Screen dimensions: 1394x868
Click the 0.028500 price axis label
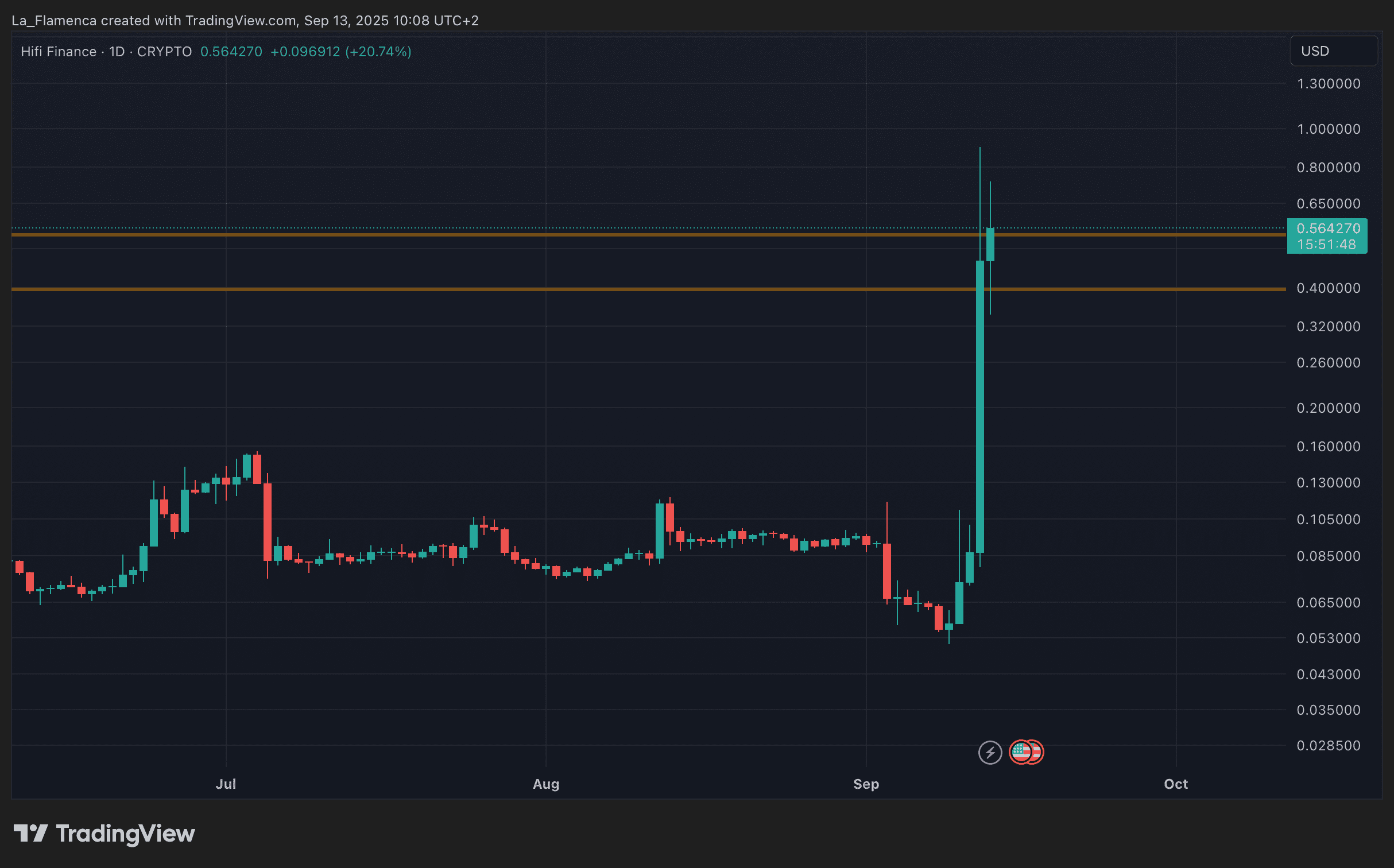click(1329, 746)
